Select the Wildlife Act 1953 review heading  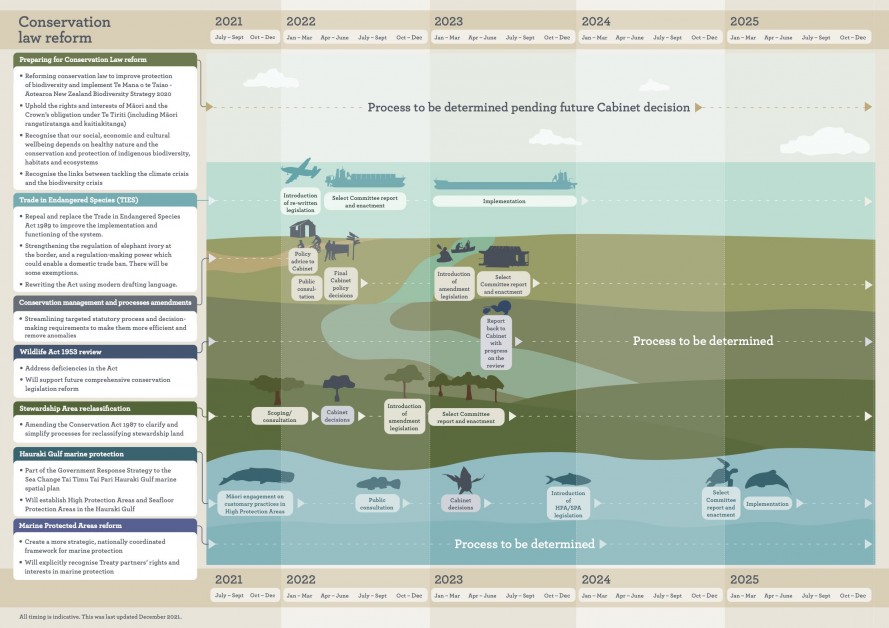click(x=105, y=352)
